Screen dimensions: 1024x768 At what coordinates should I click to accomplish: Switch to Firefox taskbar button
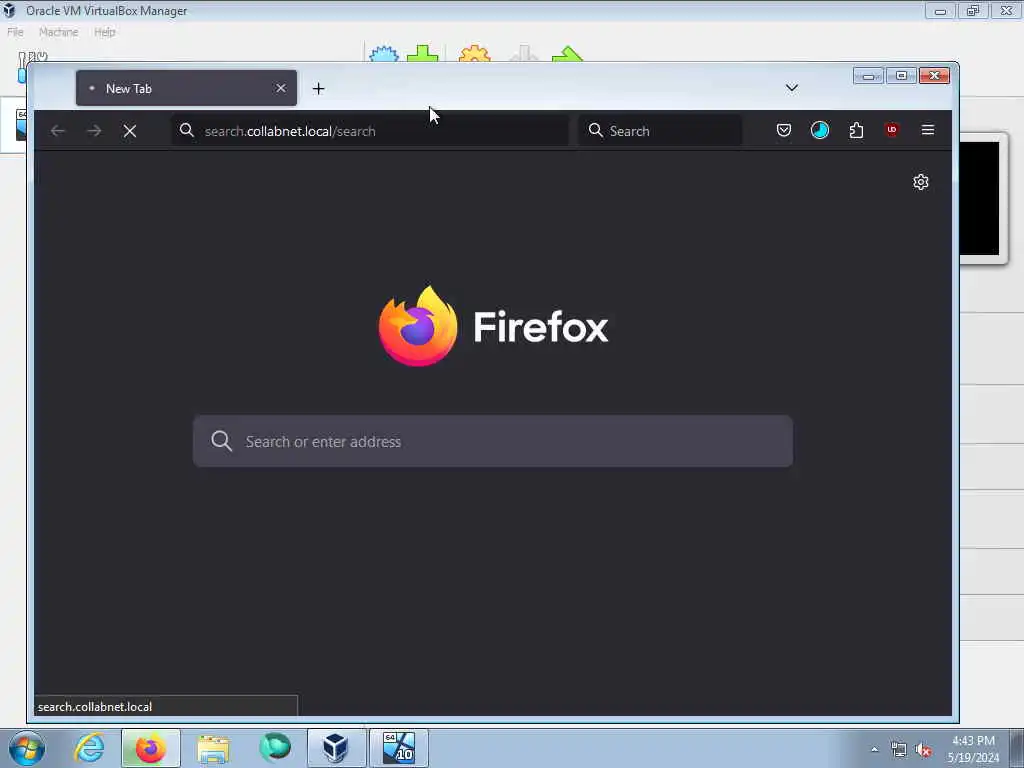click(151, 748)
